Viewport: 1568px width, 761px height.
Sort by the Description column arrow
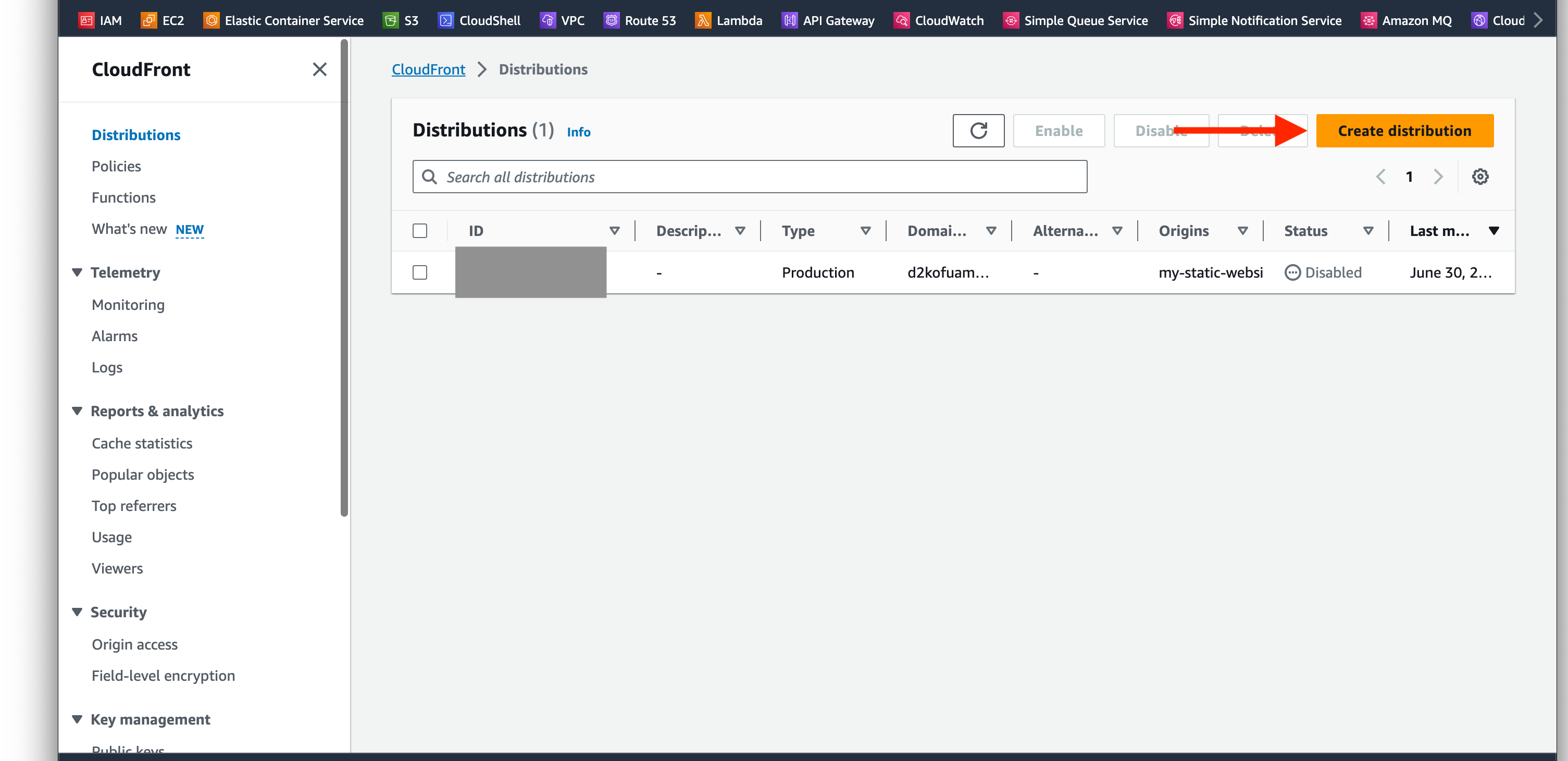(x=740, y=231)
